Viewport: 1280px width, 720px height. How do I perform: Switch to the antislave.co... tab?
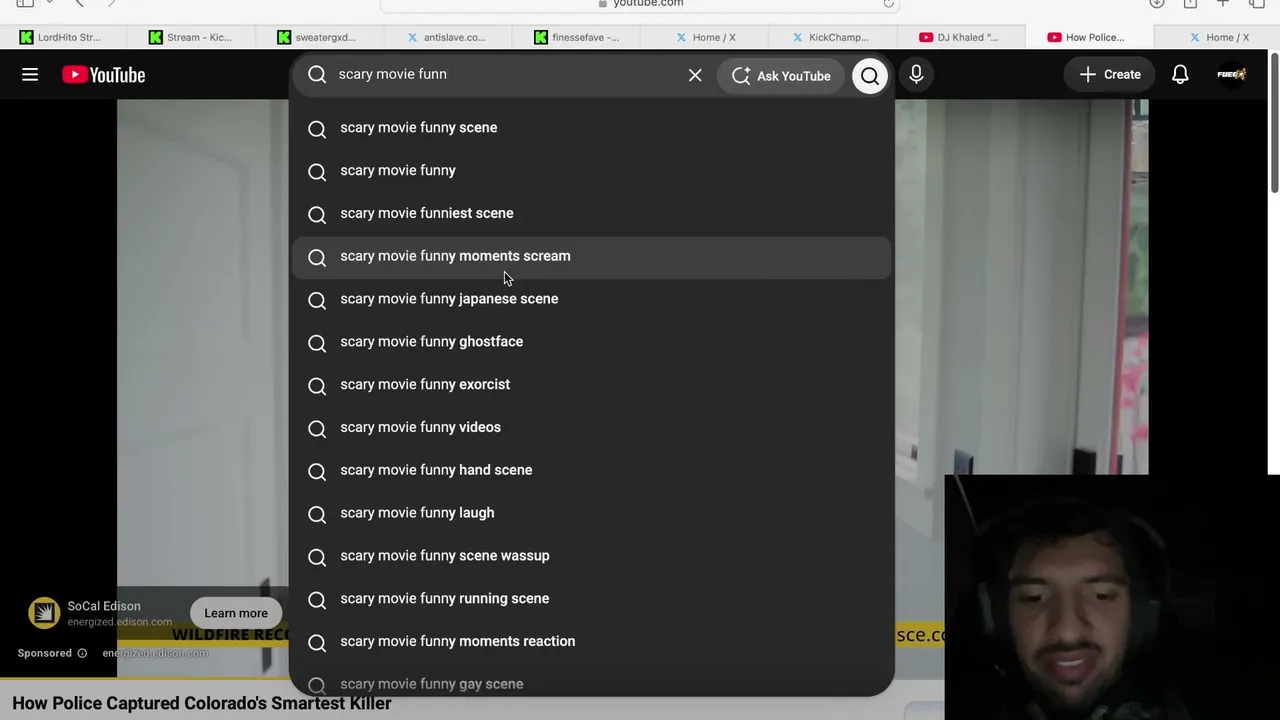[446, 37]
